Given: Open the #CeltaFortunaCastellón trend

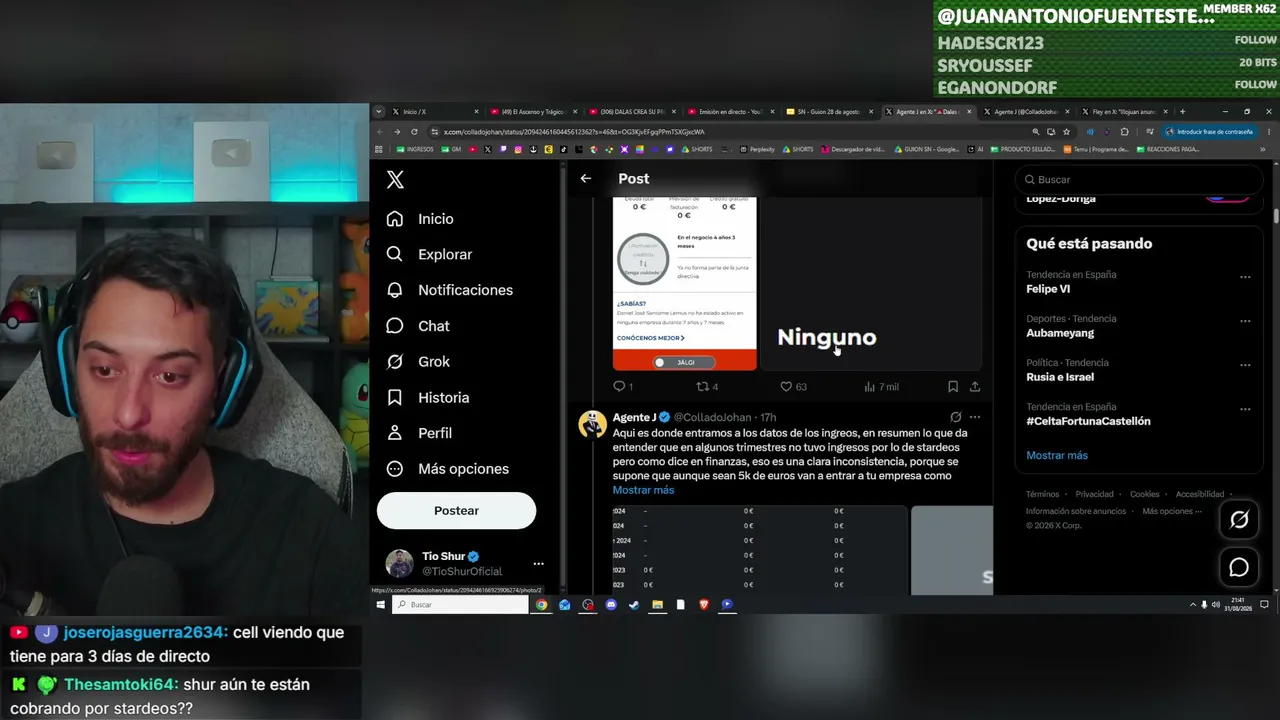Looking at the screenshot, I should pos(1088,421).
